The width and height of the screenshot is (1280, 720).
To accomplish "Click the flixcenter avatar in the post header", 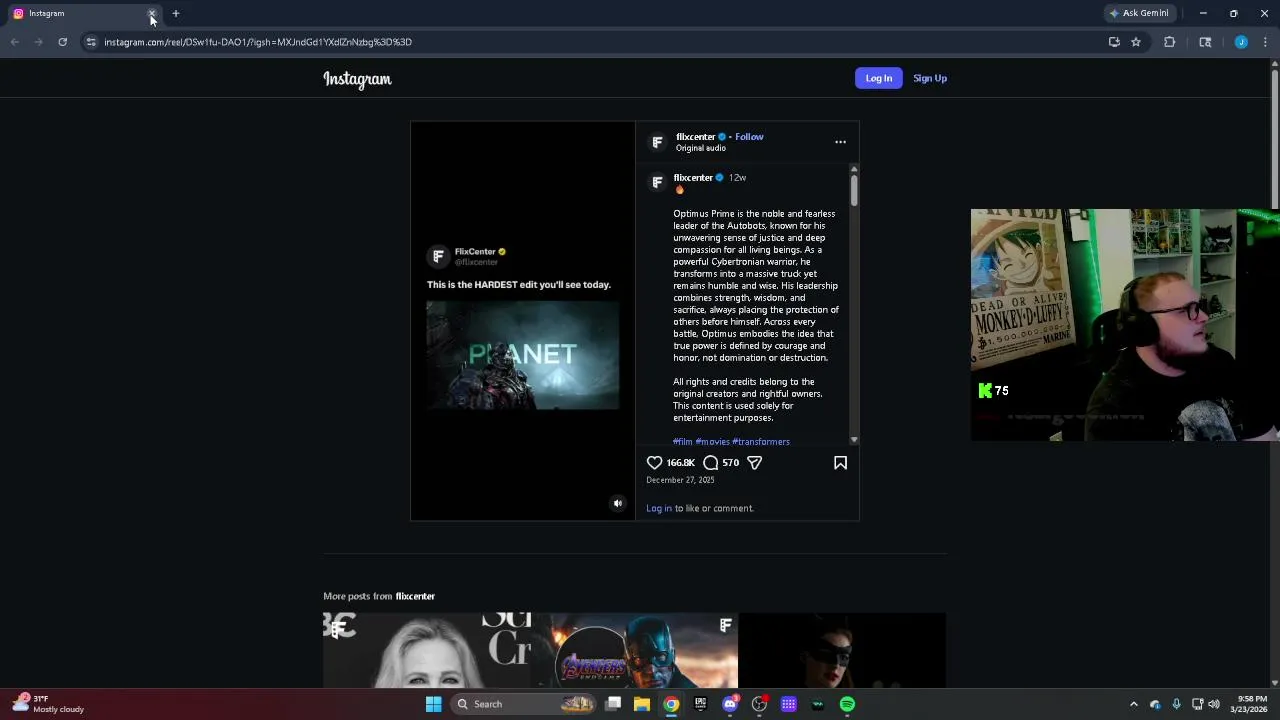I will (x=657, y=142).
